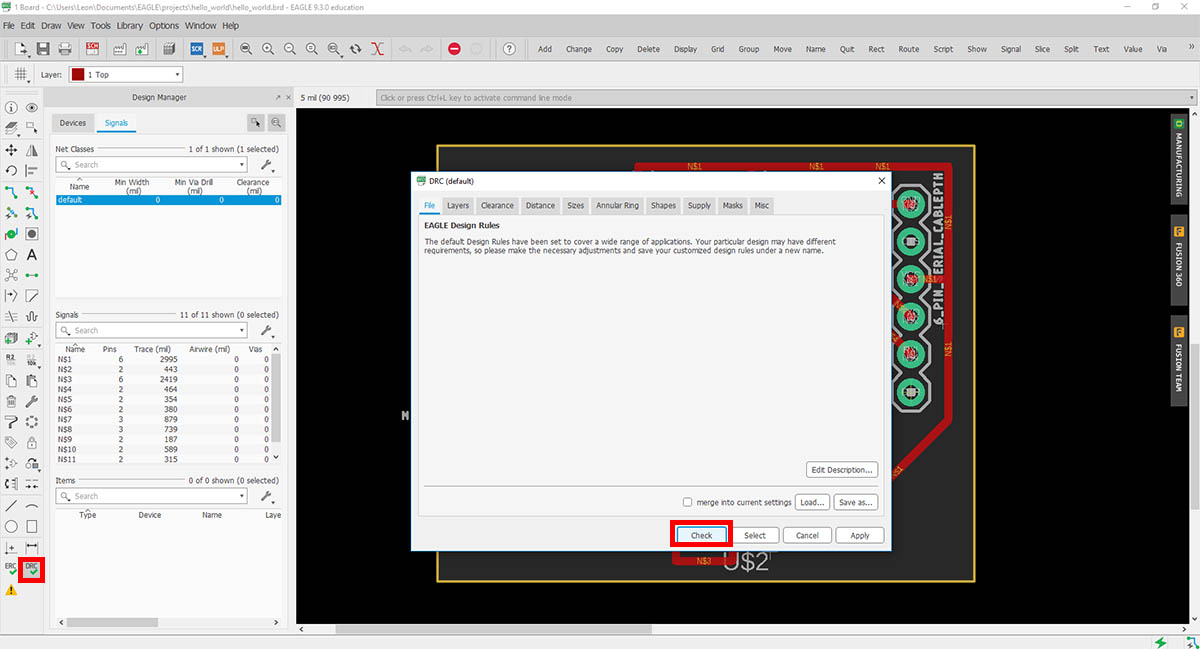Select the Rotate tool

[x=11, y=171]
